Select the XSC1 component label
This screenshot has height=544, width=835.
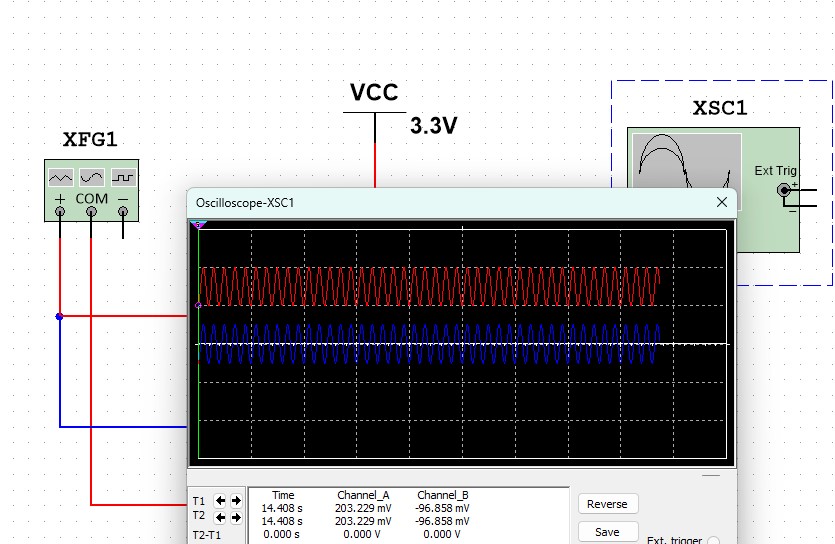(x=719, y=108)
